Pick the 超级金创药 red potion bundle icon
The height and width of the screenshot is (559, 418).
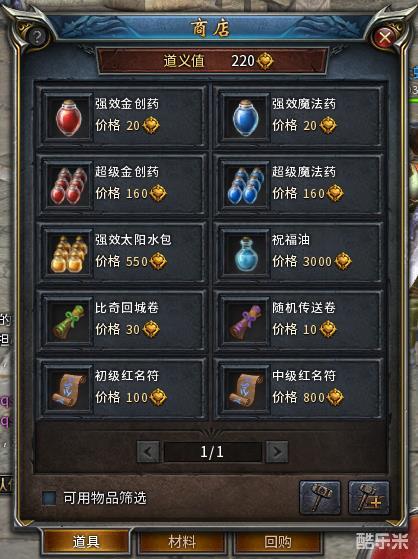pyautogui.click(x=68, y=186)
